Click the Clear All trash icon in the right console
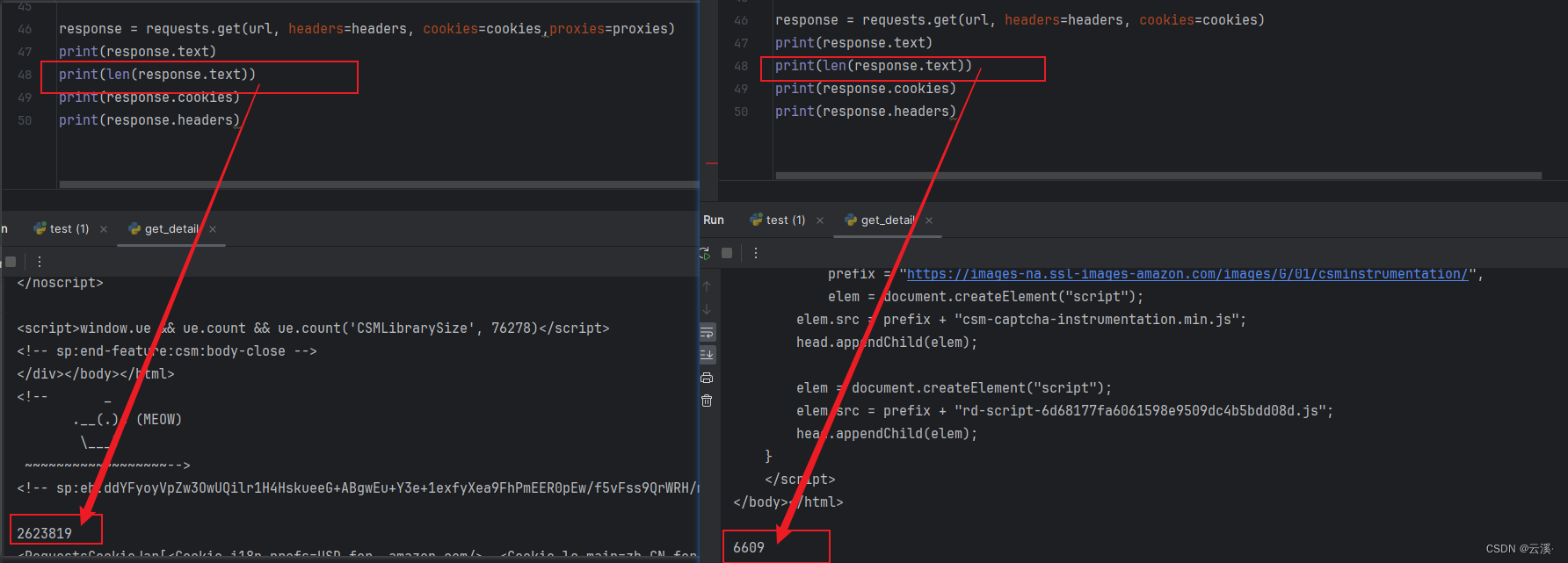This screenshot has width=1568, height=563. pyautogui.click(x=707, y=401)
